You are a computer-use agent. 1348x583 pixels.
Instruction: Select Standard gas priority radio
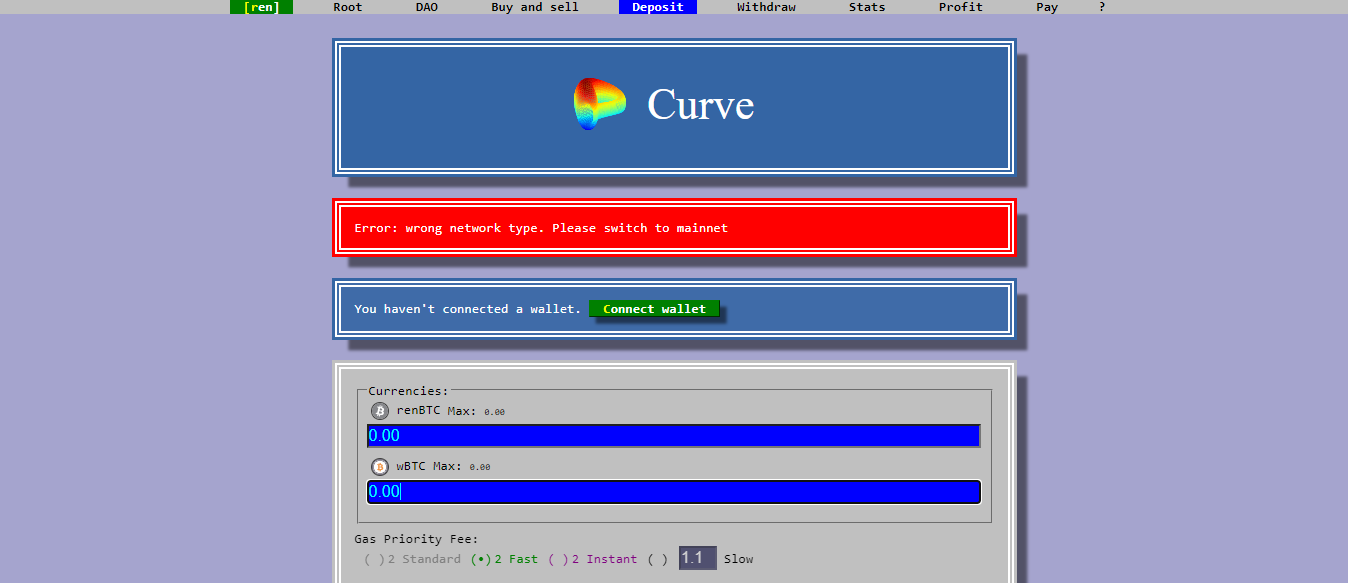(x=374, y=560)
